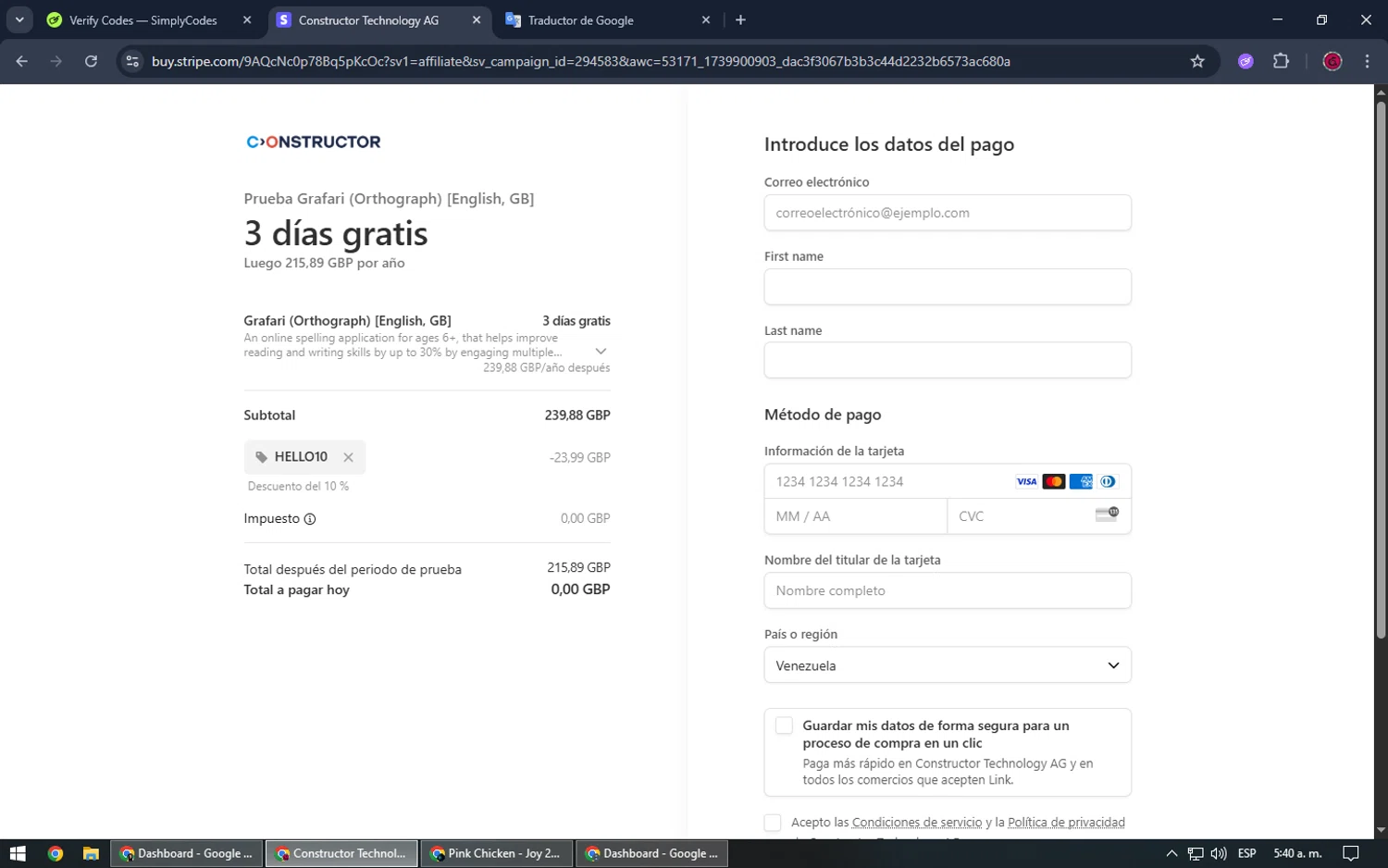View site information icon in address bar
1388x868 pixels.
(x=132, y=61)
